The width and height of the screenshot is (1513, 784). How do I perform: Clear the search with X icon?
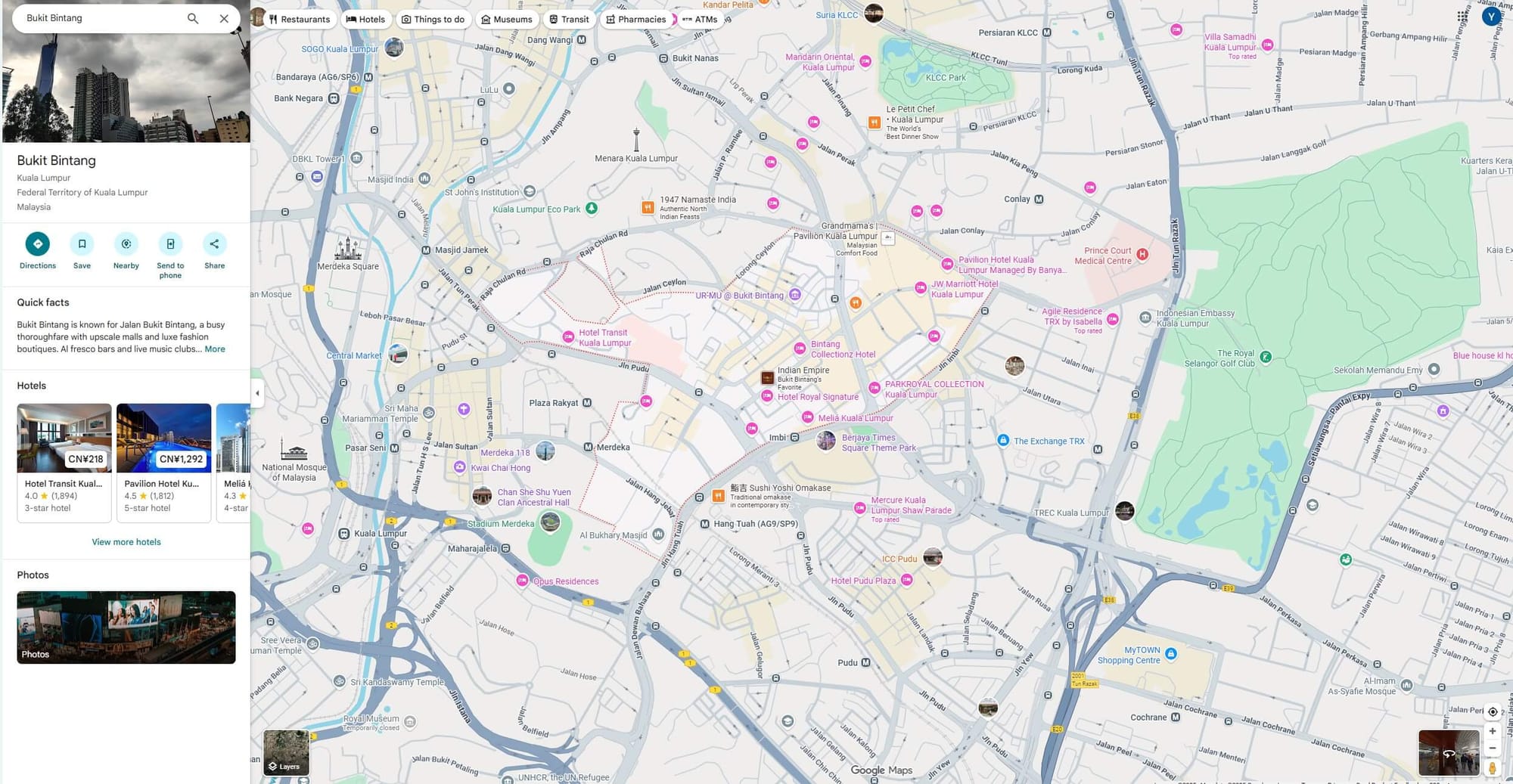(224, 18)
